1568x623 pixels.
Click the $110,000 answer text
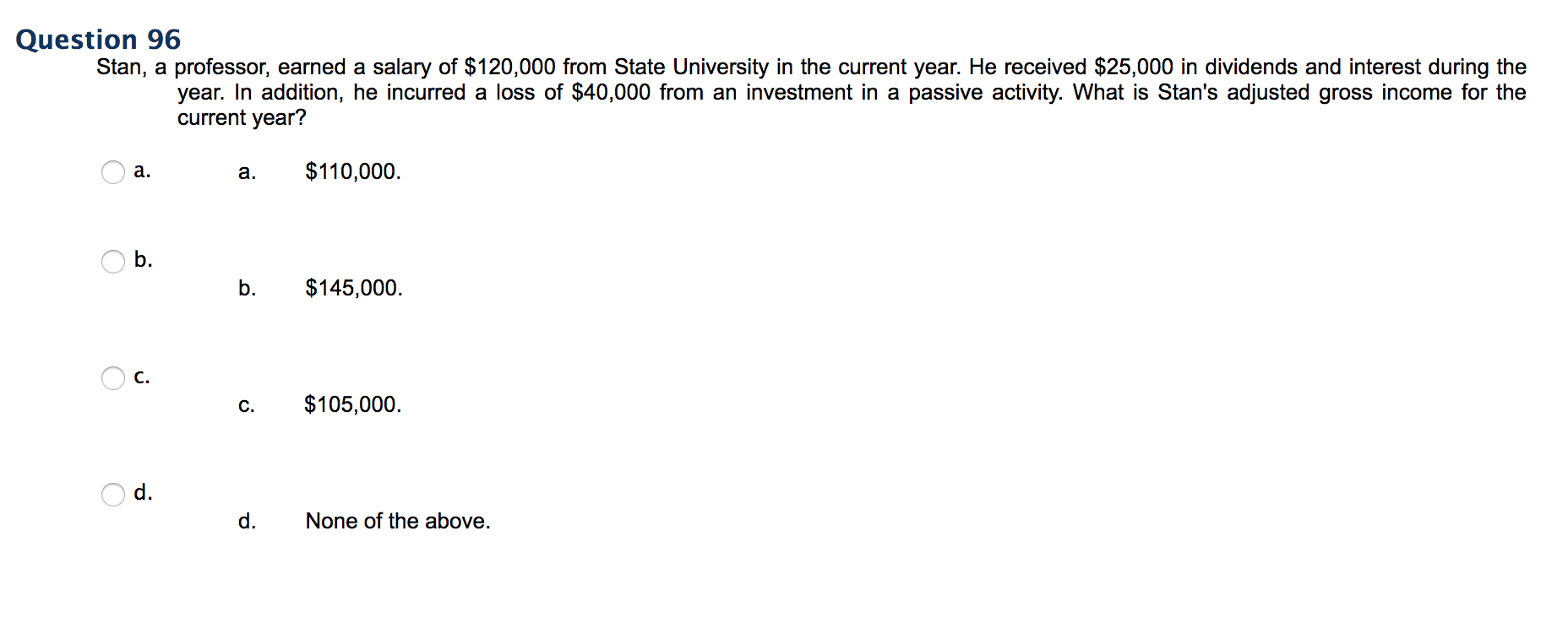353,172
